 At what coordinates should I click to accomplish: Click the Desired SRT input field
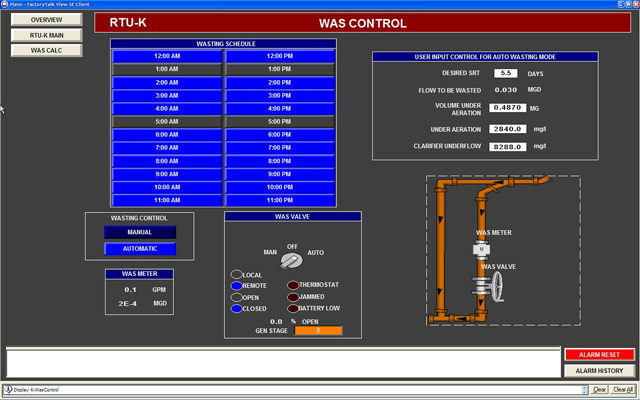pyautogui.click(x=505, y=73)
